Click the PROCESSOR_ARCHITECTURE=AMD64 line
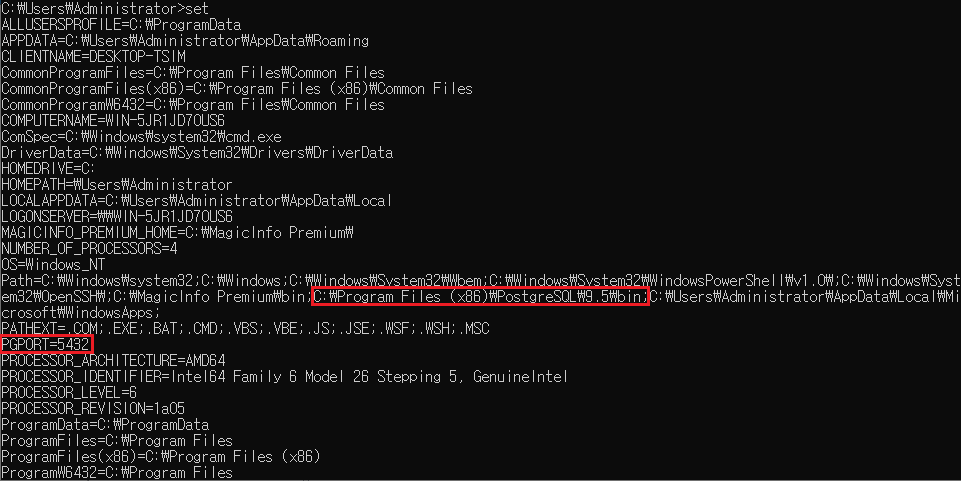 coord(113,361)
